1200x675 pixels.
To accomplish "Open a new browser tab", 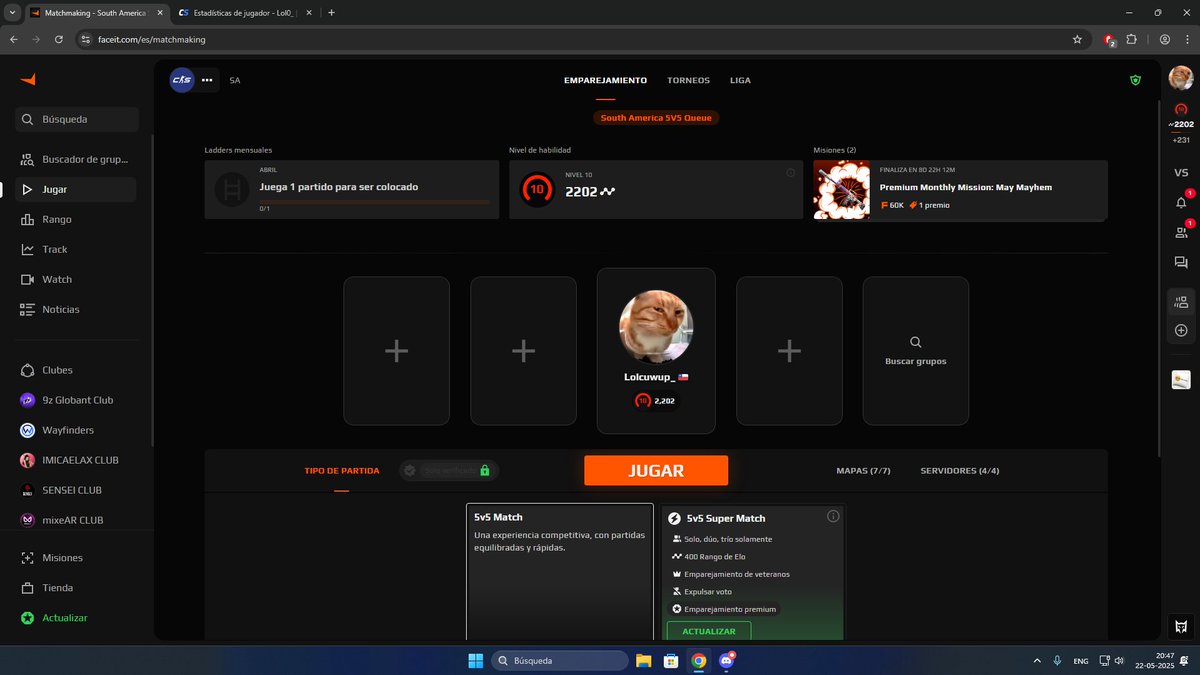I will pos(332,13).
